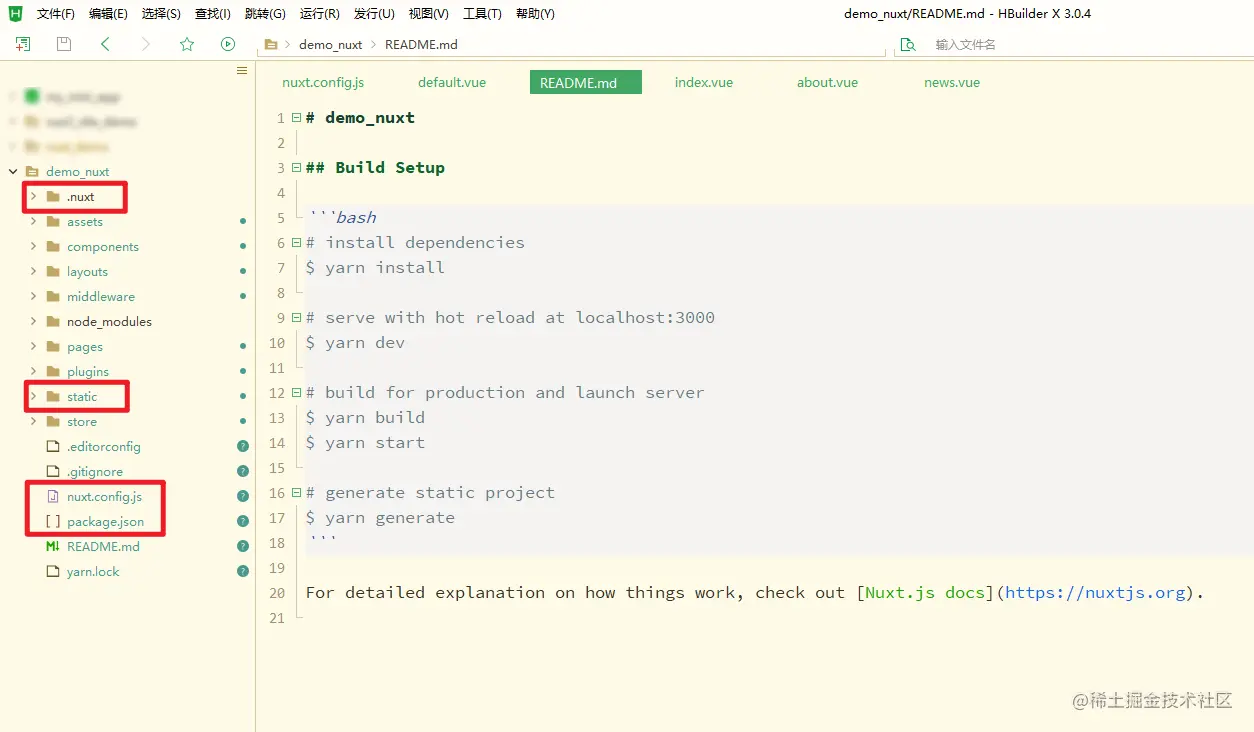Click the .editorconfig file icon
The image size is (1254, 732).
[x=53, y=447]
